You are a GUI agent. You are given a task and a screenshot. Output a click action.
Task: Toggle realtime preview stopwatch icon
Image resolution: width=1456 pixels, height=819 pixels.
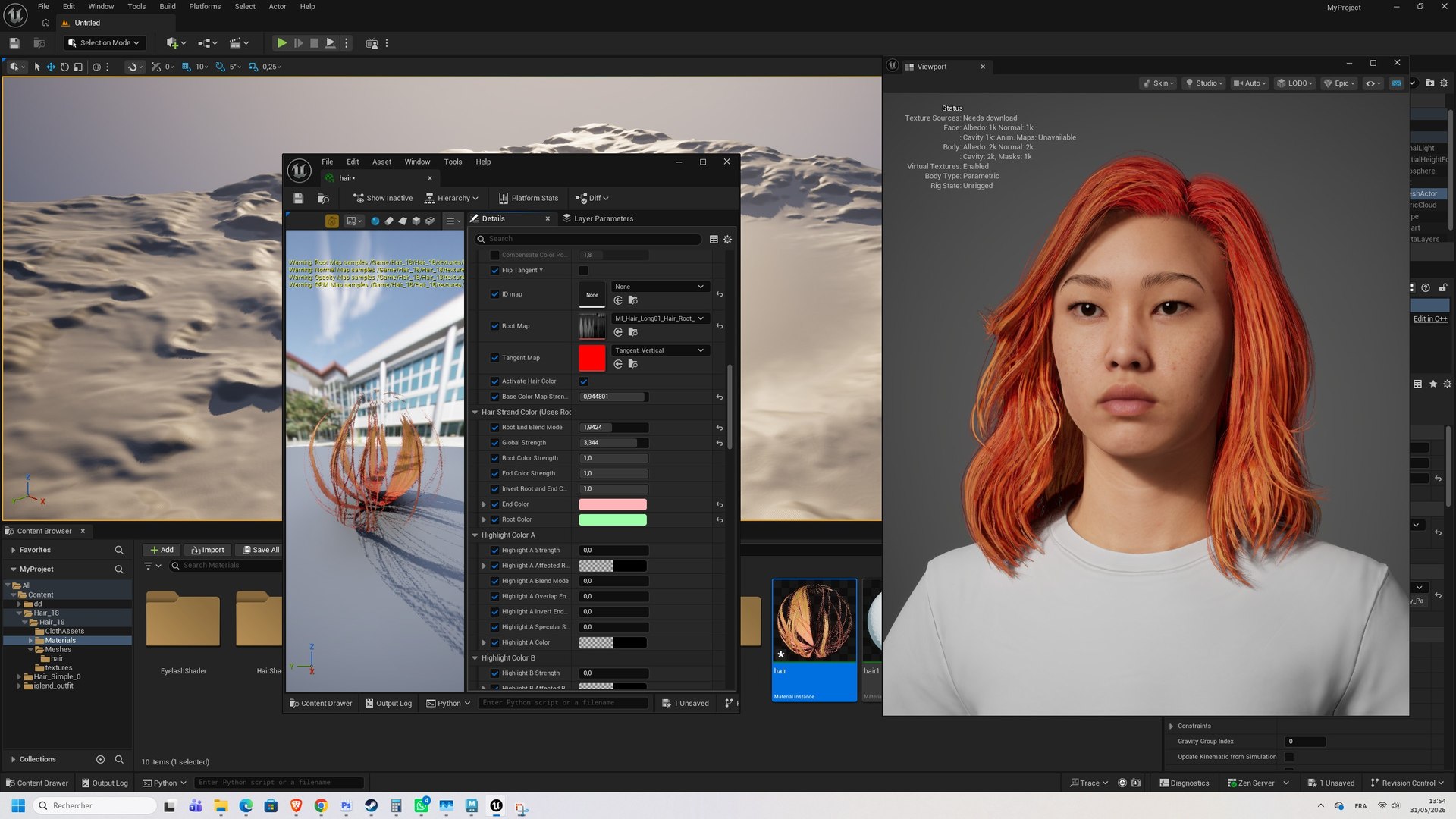[332, 221]
